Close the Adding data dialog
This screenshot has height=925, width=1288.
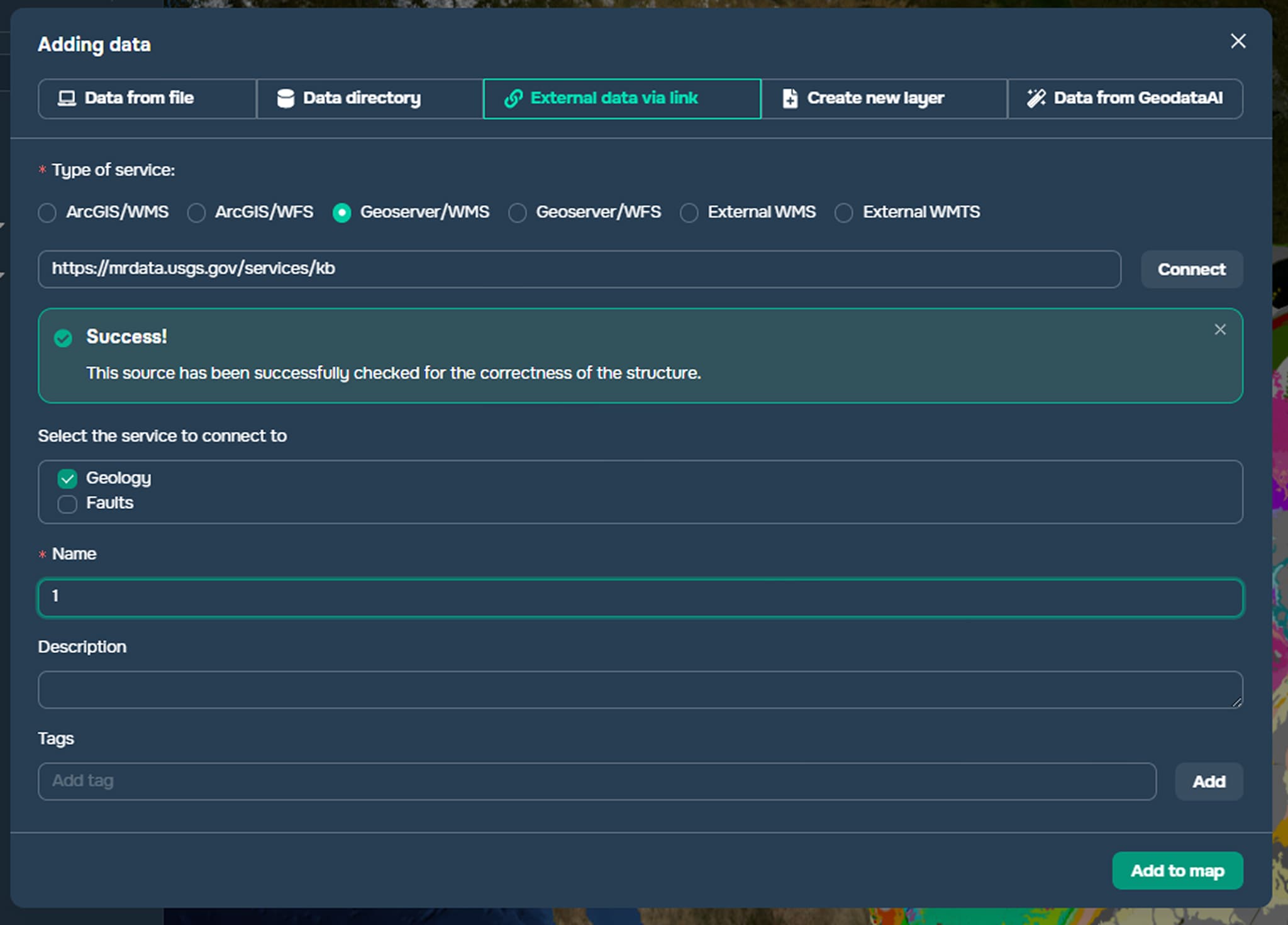pyautogui.click(x=1238, y=42)
